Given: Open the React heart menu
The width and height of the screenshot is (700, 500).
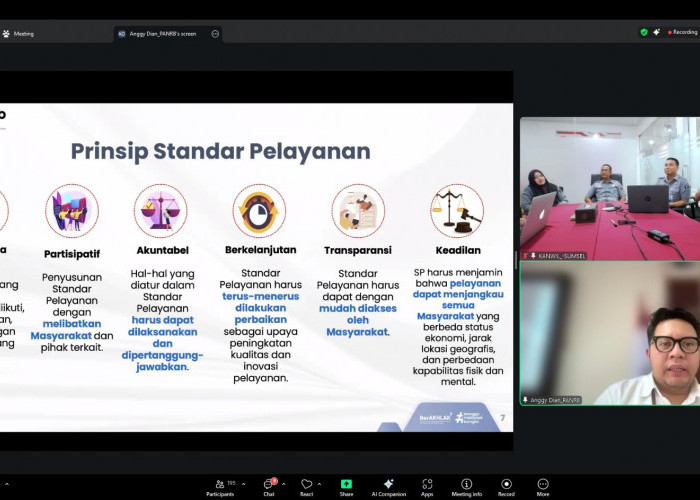Looking at the screenshot, I should [x=306, y=488].
